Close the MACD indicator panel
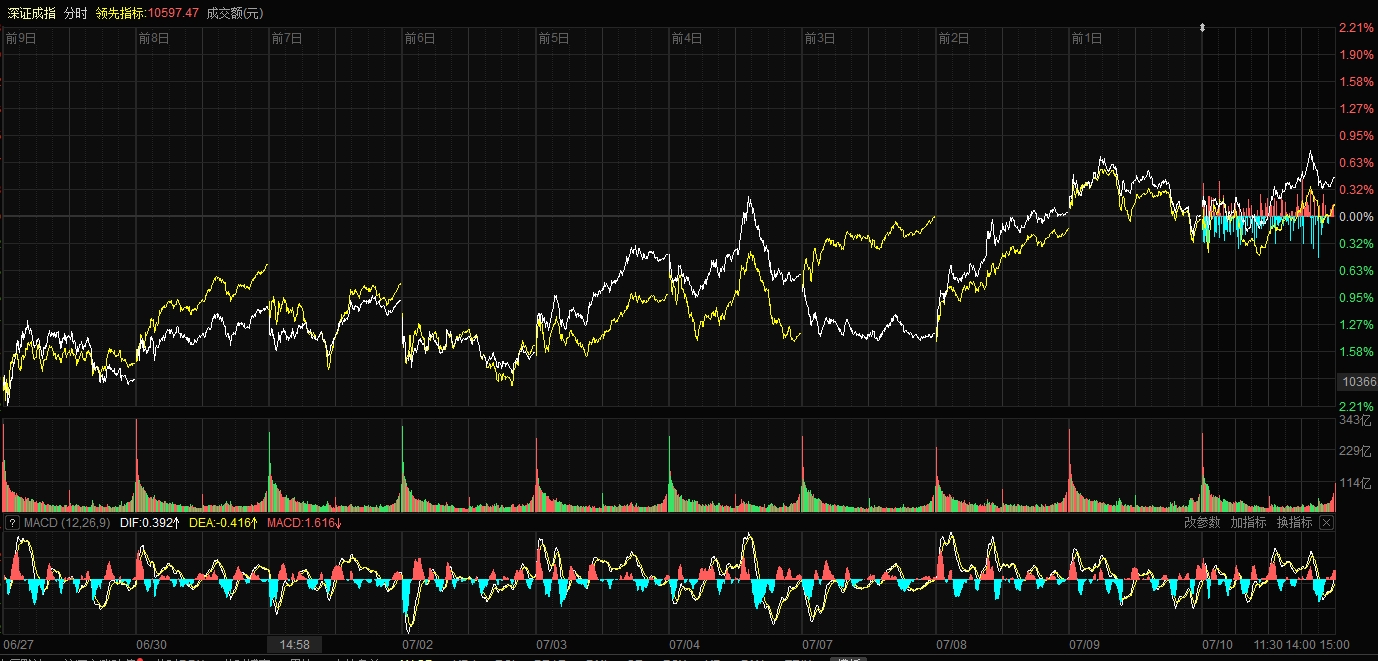 point(1326,522)
